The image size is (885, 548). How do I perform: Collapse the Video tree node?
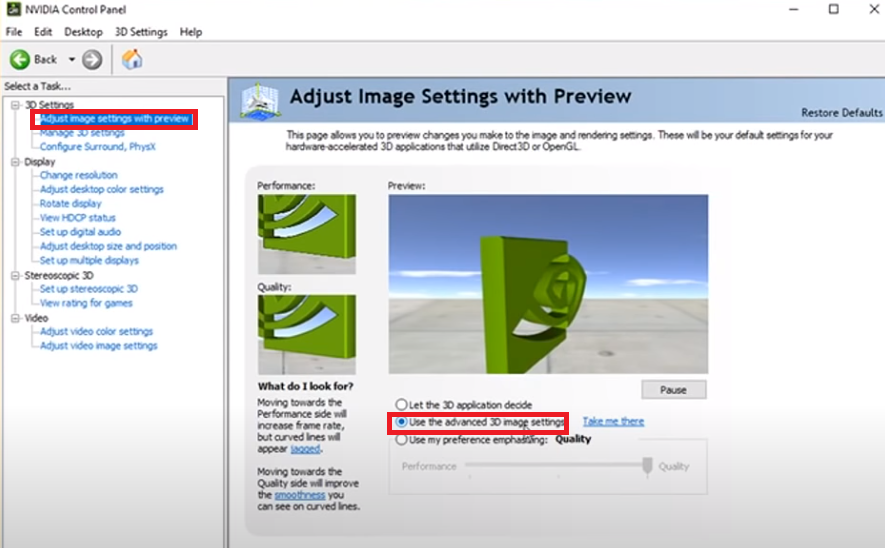coord(15,318)
